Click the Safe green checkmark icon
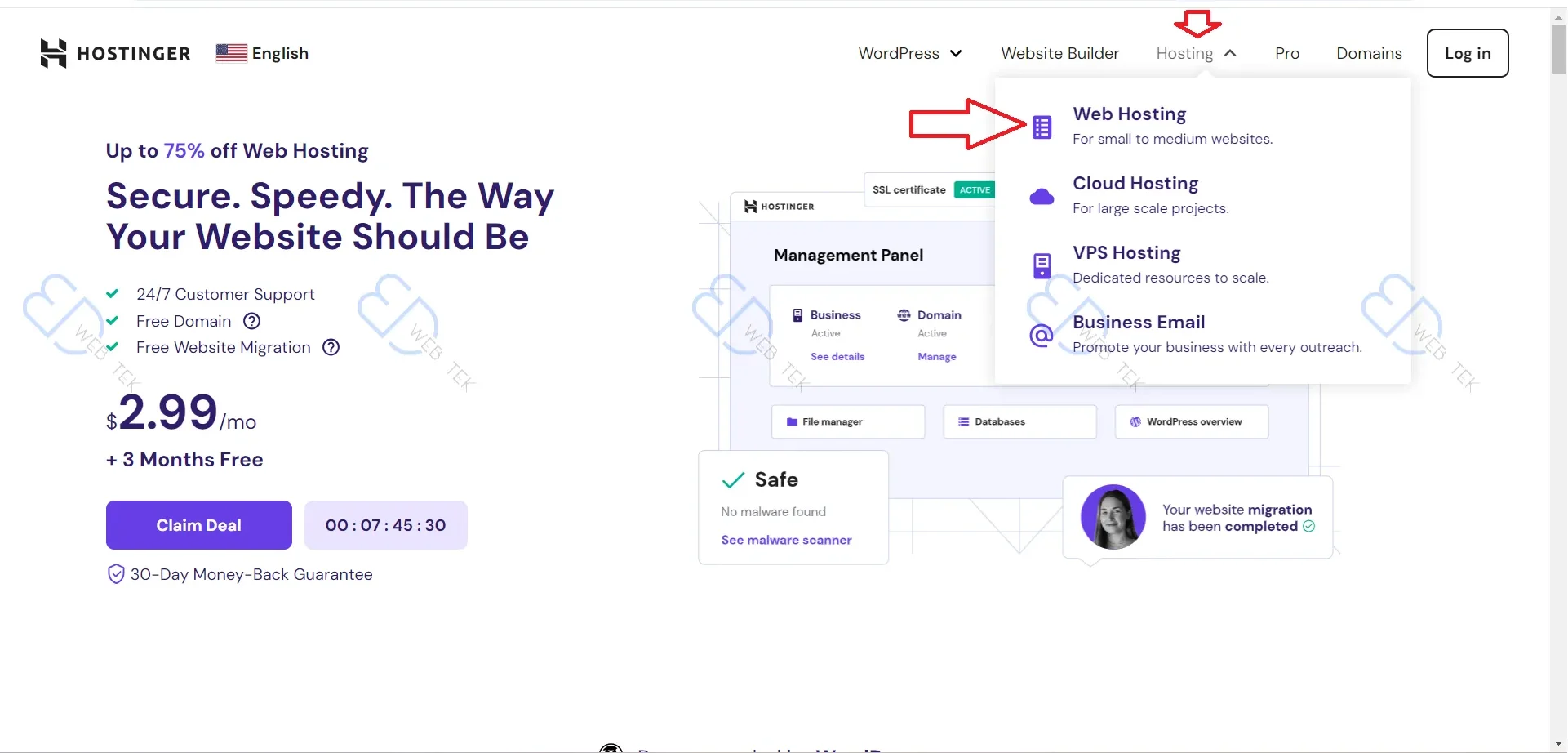The image size is (1568, 753). [734, 480]
